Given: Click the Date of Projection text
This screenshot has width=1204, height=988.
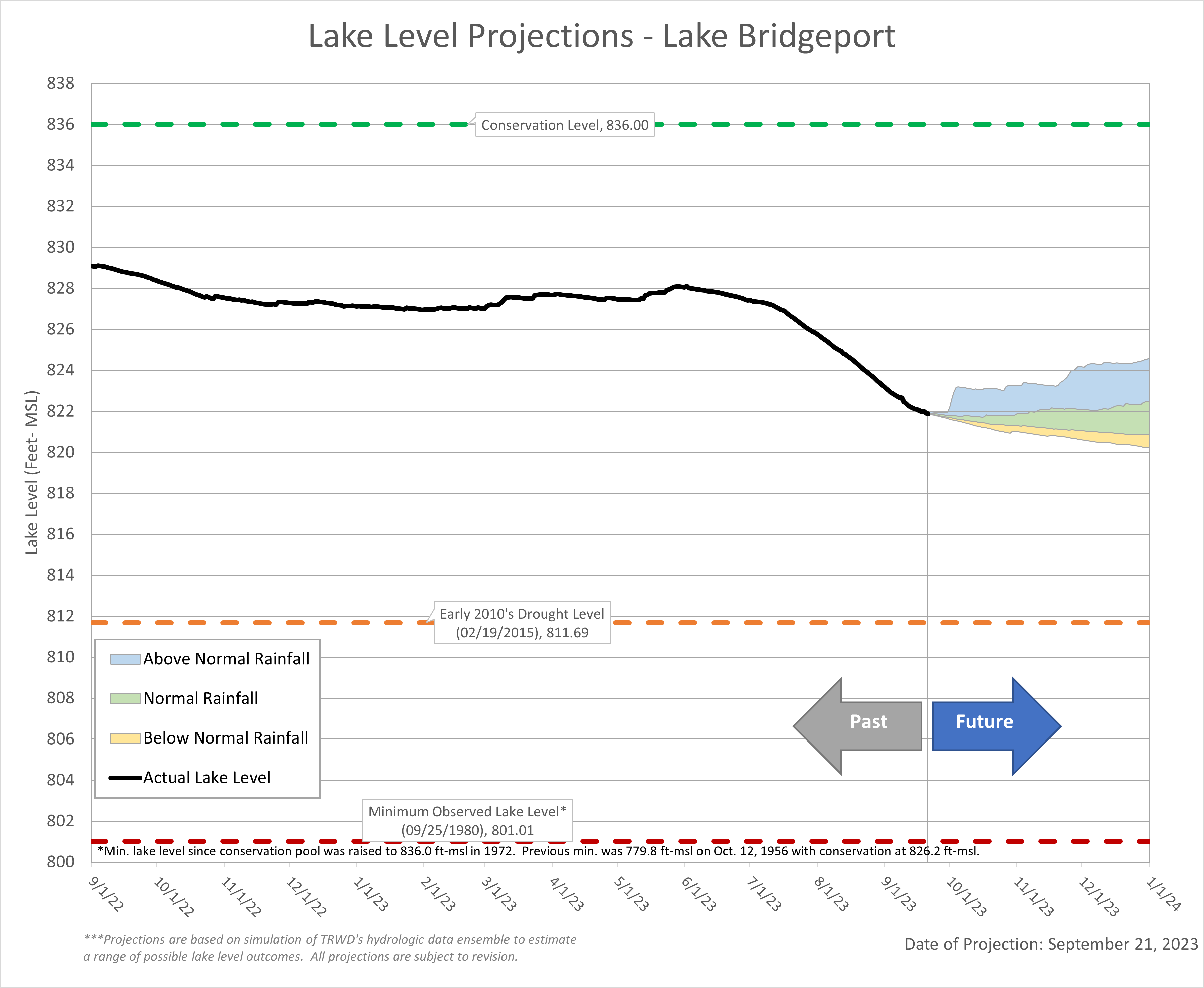Looking at the screenshot, I should point(1051,944).
